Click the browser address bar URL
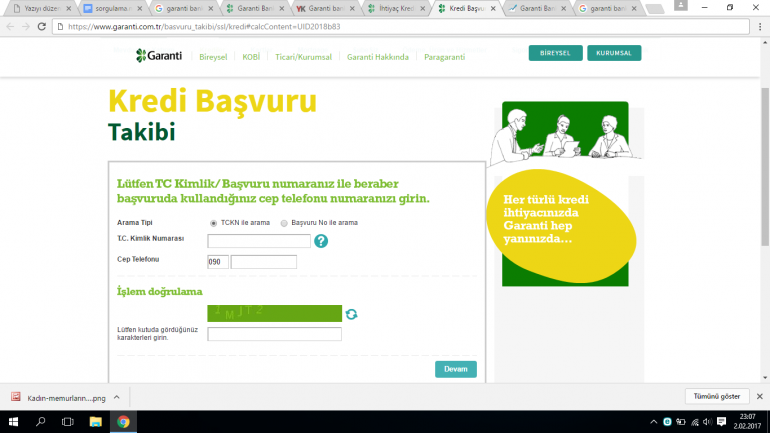 204,27
